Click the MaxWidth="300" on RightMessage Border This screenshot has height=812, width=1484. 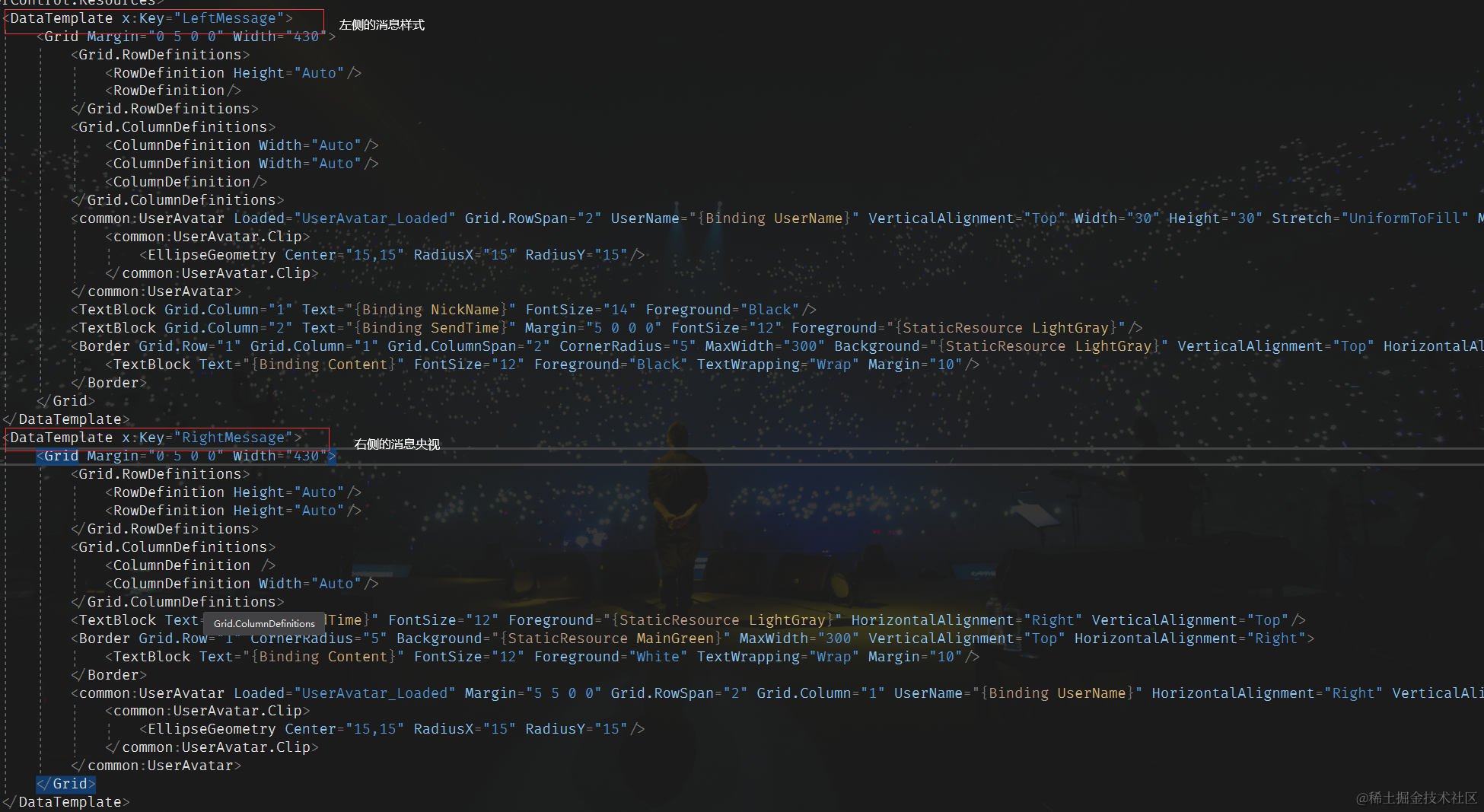tap(798, 638)
